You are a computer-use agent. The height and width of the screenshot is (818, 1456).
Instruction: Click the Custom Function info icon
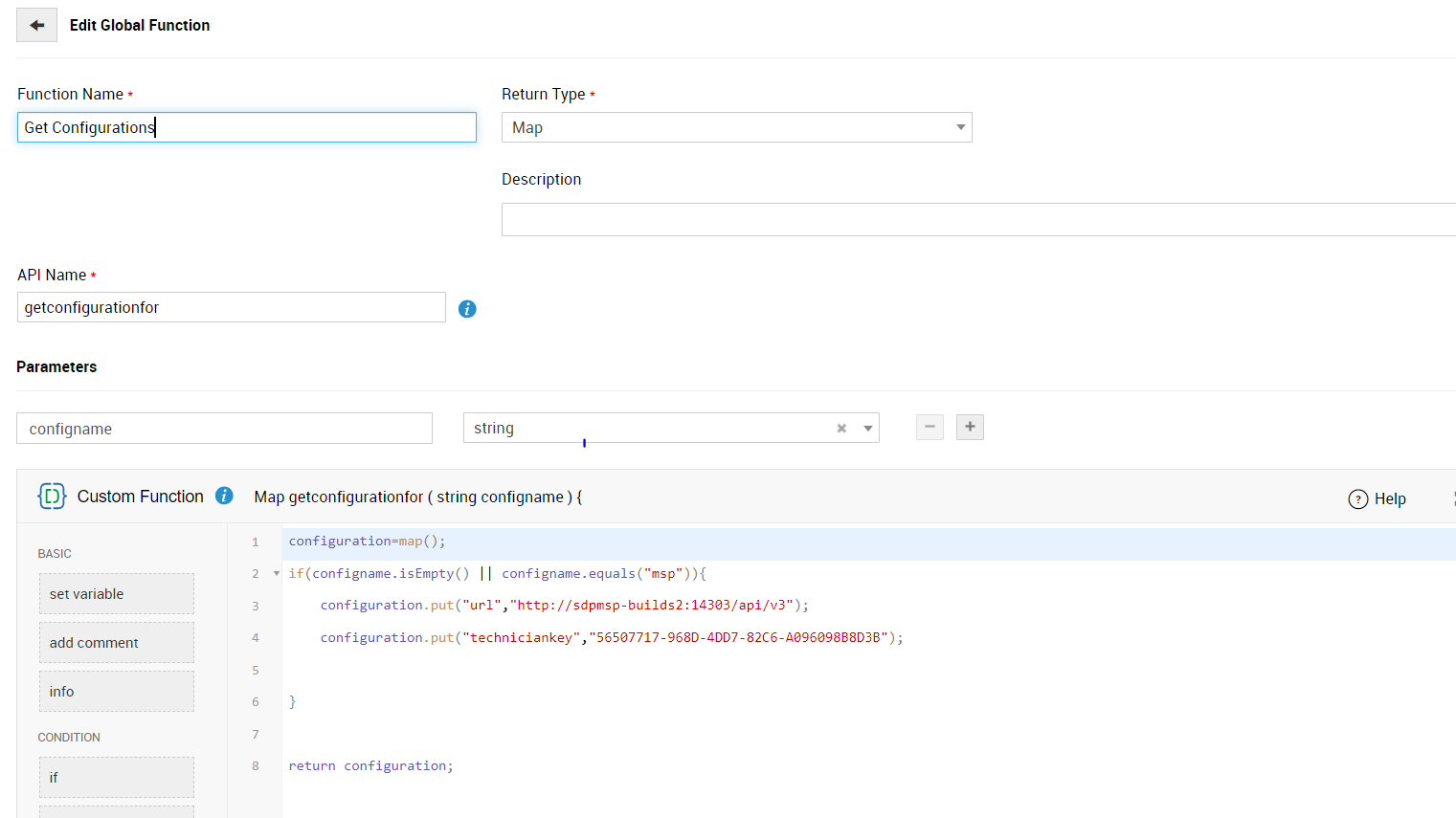[224, 496]
